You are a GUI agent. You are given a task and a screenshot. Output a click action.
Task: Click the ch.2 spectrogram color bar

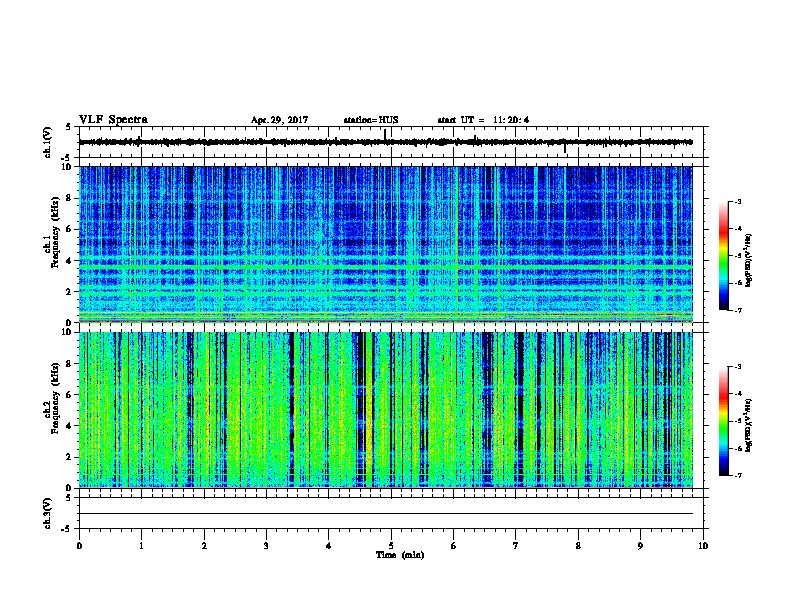(723, 421)
